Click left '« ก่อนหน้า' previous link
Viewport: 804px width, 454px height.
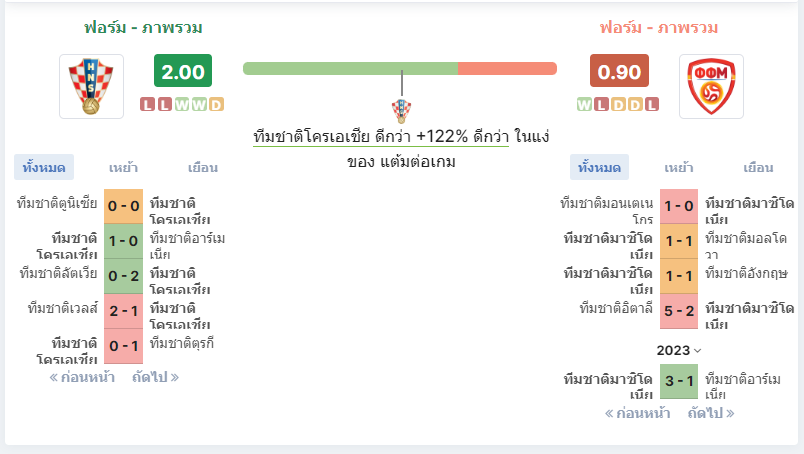click(82, 377)
